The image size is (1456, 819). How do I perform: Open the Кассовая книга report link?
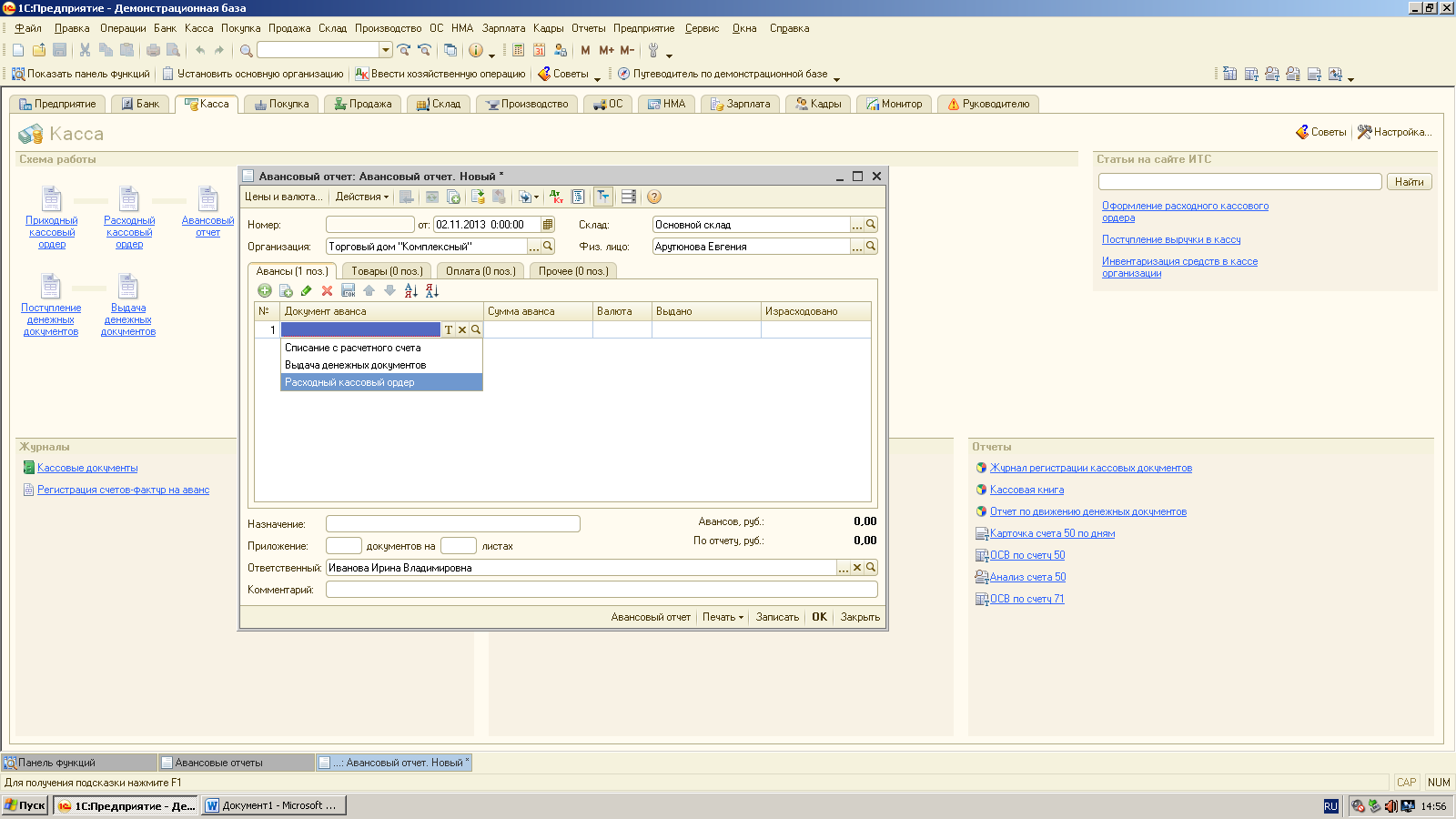1026,490
